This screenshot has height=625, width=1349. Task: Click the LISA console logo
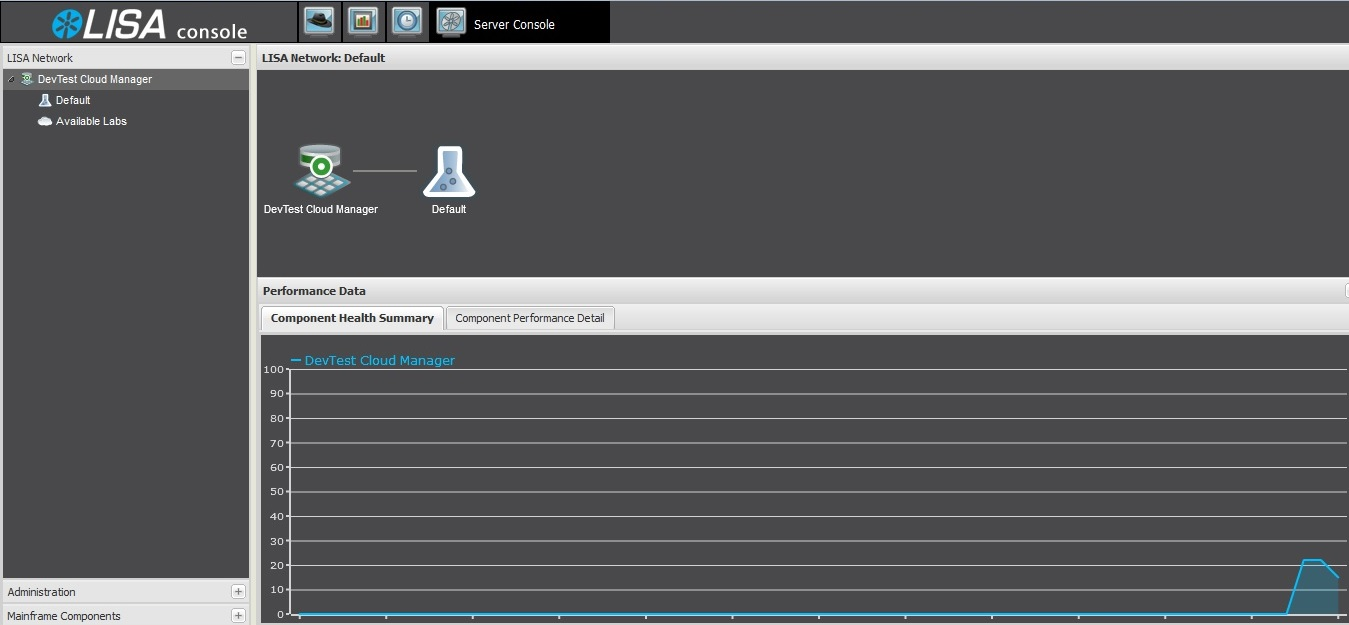click(150, 24)
